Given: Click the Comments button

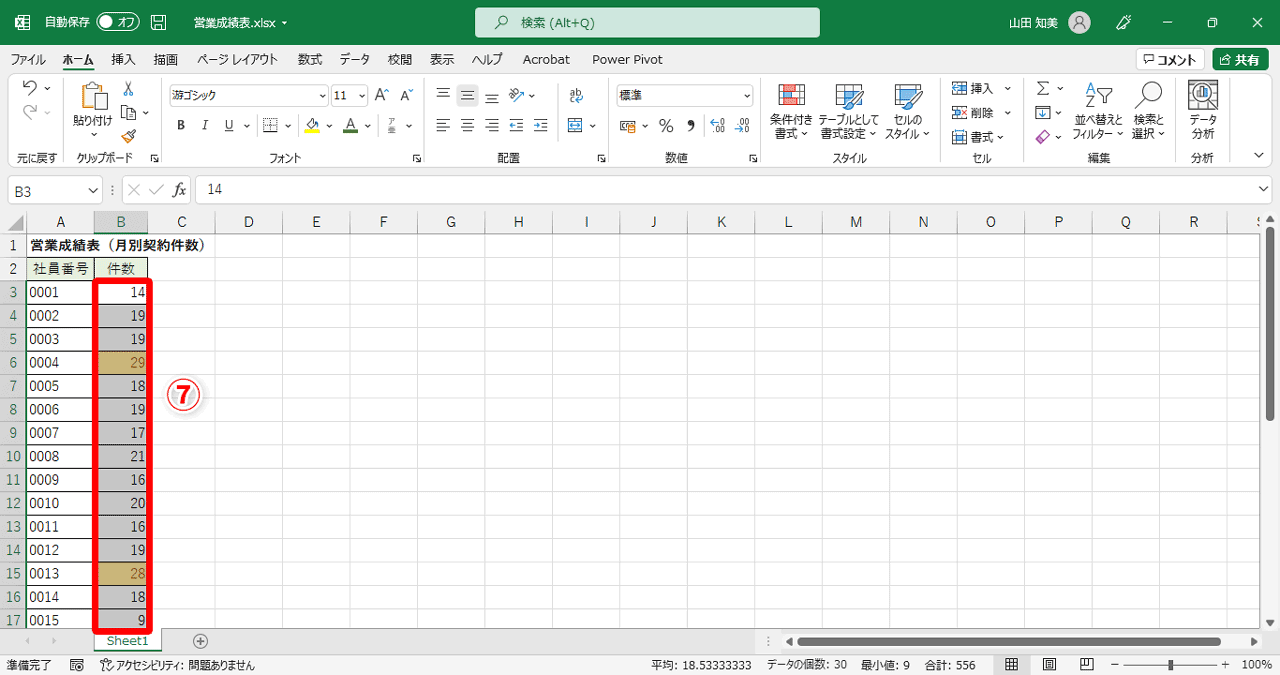Looking at the screenshot, I should 1170,59.
